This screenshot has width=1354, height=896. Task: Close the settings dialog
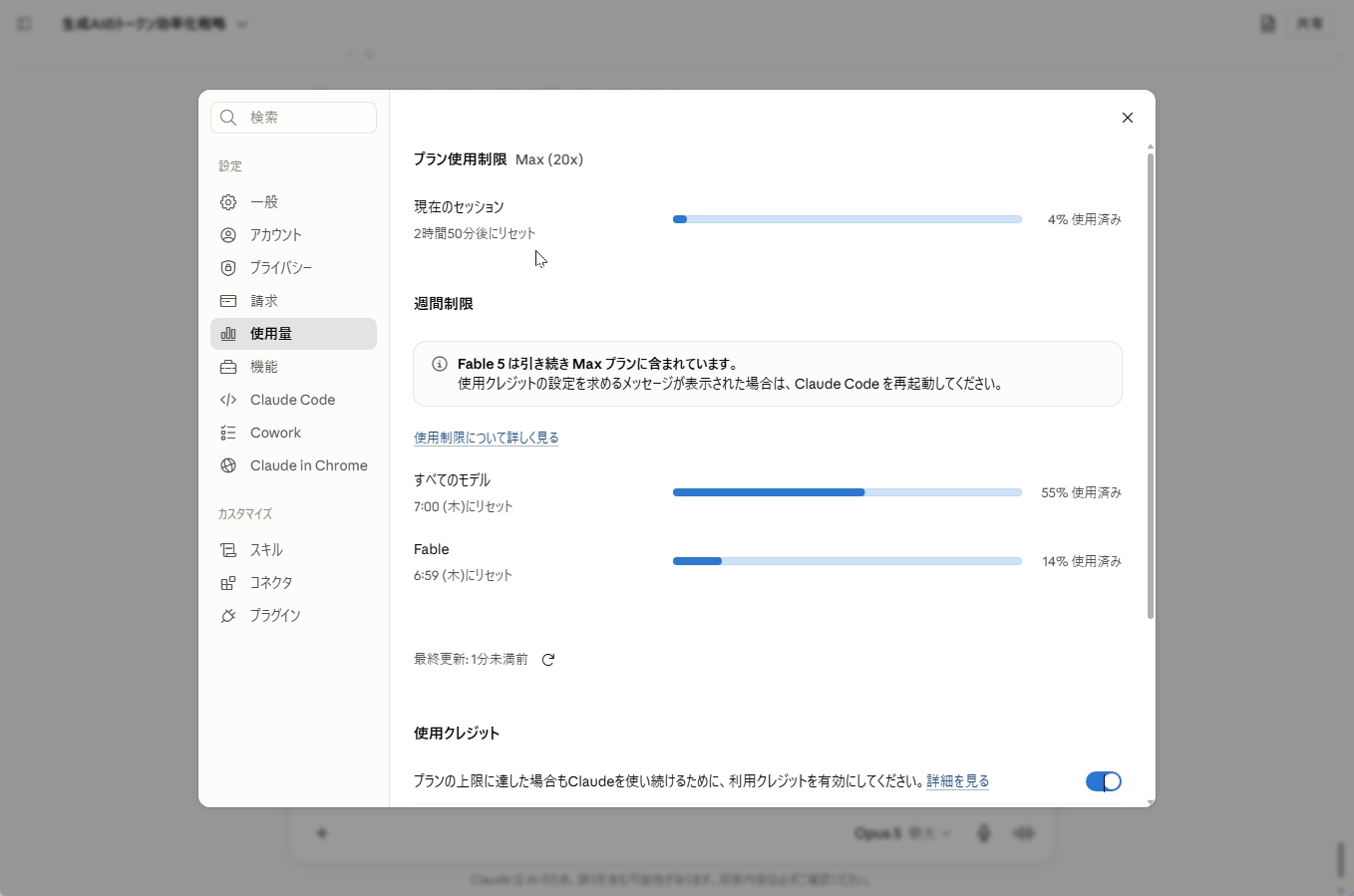tap(1128, 118)
